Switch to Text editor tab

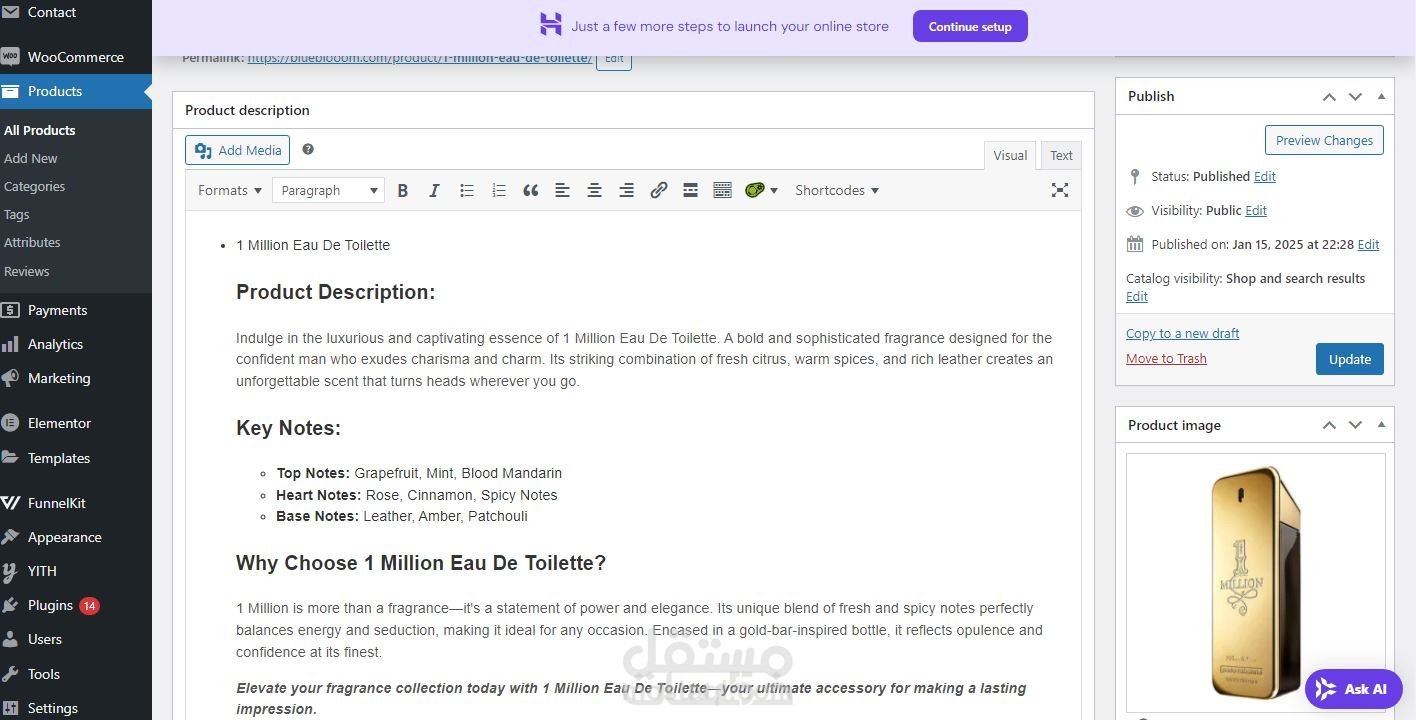pos(1061,155)
